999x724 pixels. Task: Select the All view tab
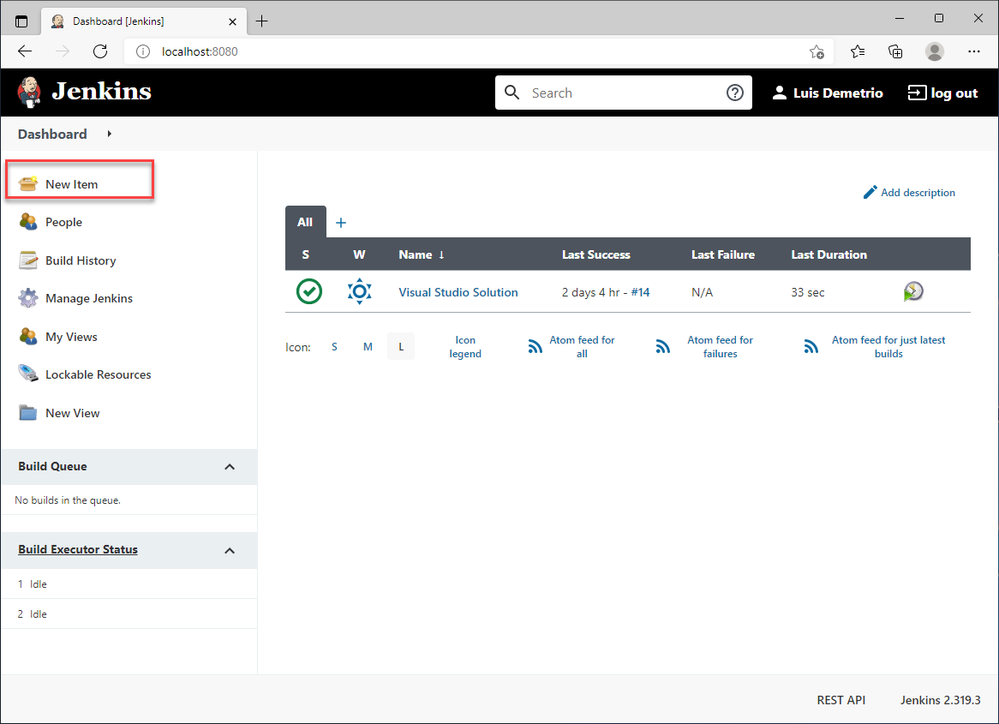coord(305,222)
